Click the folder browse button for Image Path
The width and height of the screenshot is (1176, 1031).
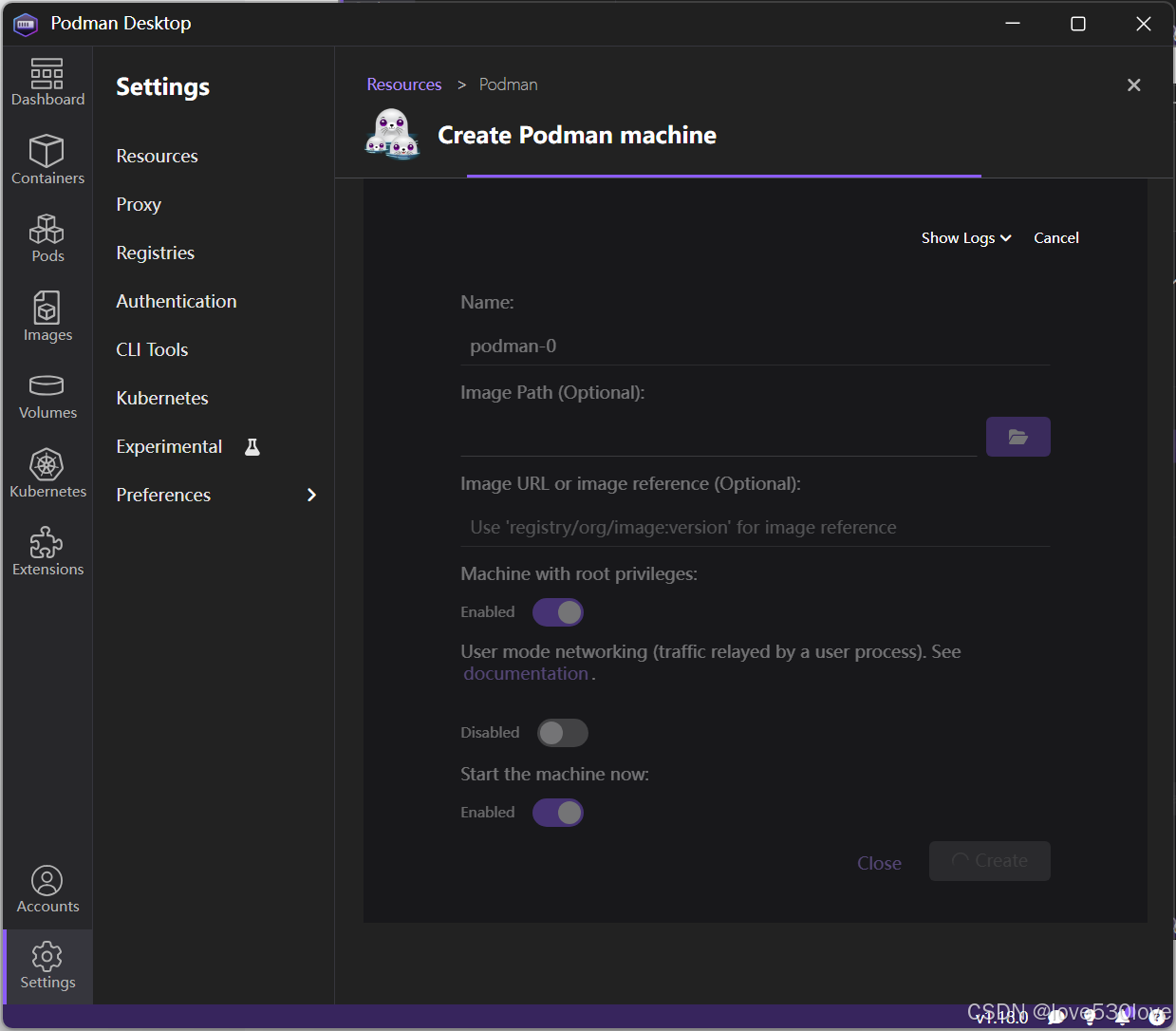pos(1017,437)
